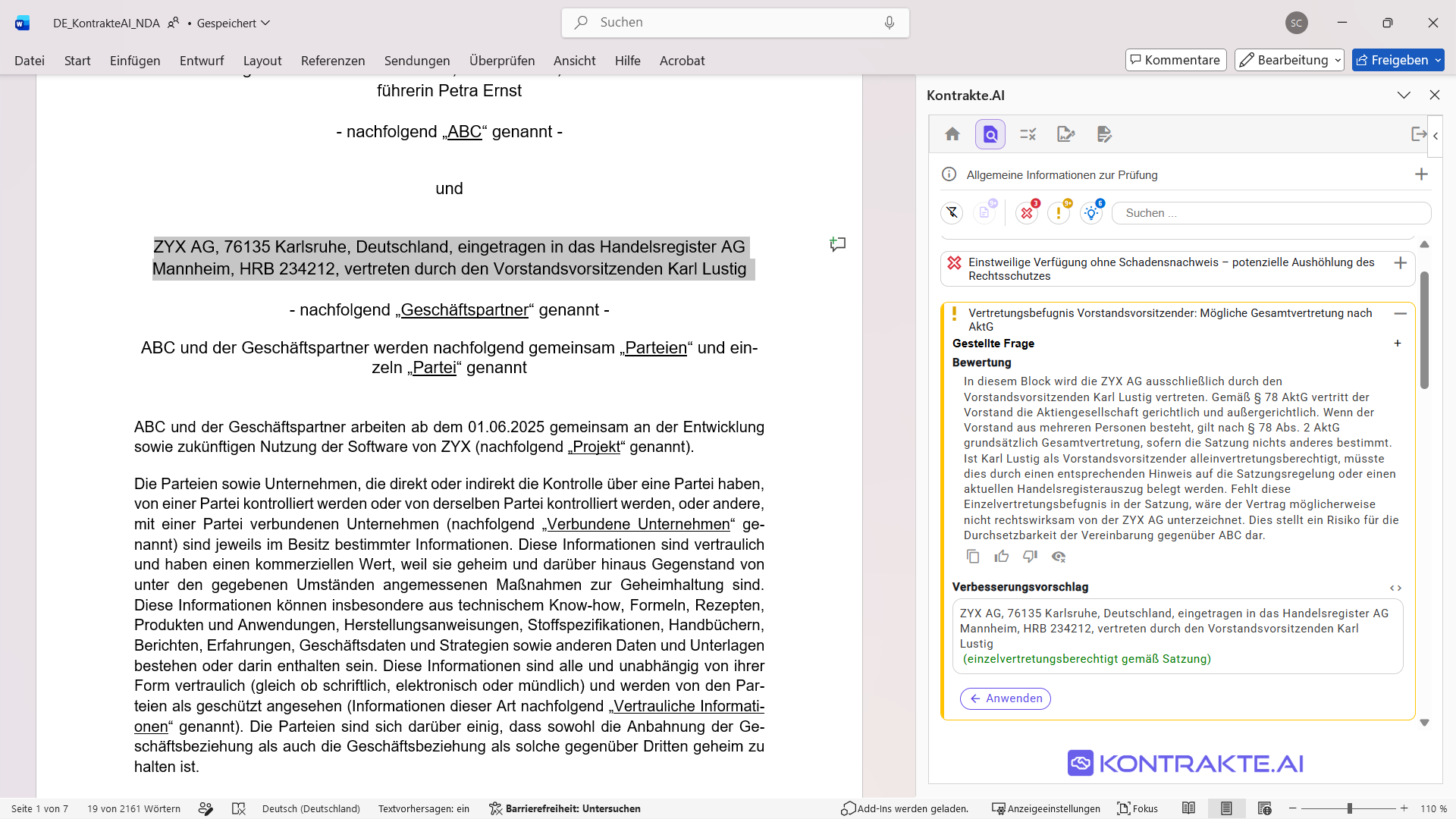Clear filters with the crossed funnel icon
Image resolution: width=1456 pixels, height=819 pixels.
pos(952,213)
